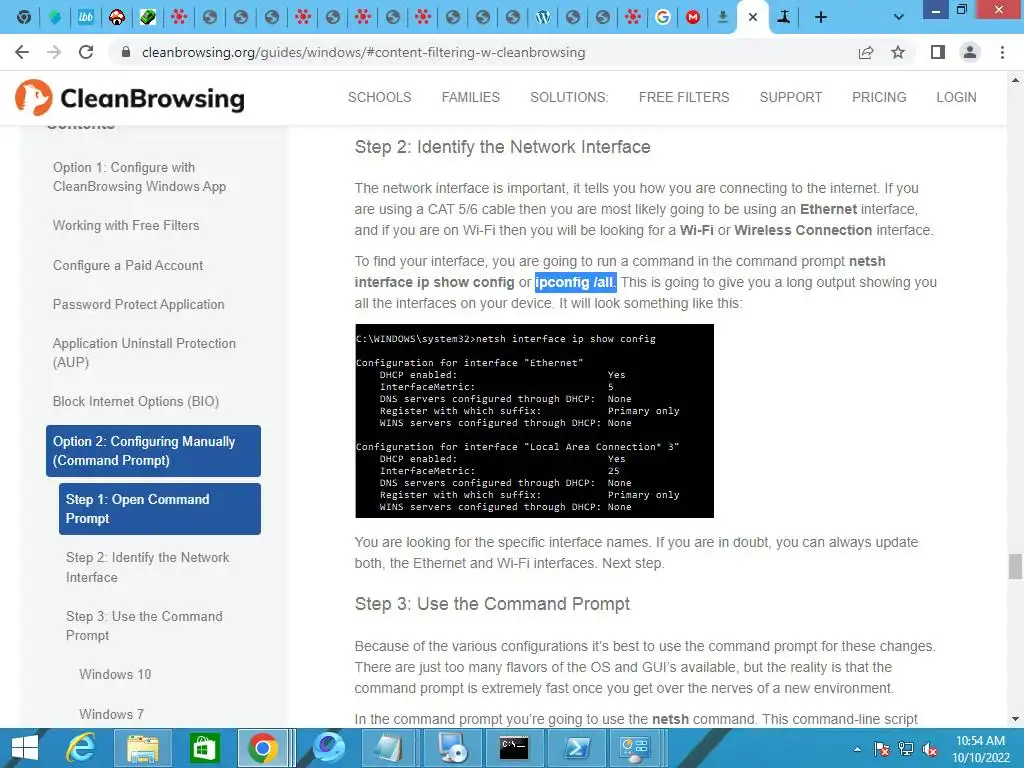Image resolution: width=1024 pixels, height=768 pixels.
Task: Jump to Working with Free Filters
Action: 126,225
